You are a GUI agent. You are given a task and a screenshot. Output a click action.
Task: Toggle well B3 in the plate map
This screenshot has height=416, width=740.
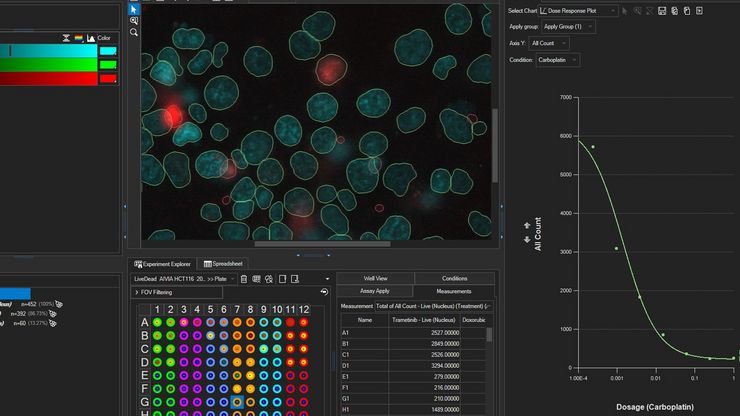[x=184, y=336]
